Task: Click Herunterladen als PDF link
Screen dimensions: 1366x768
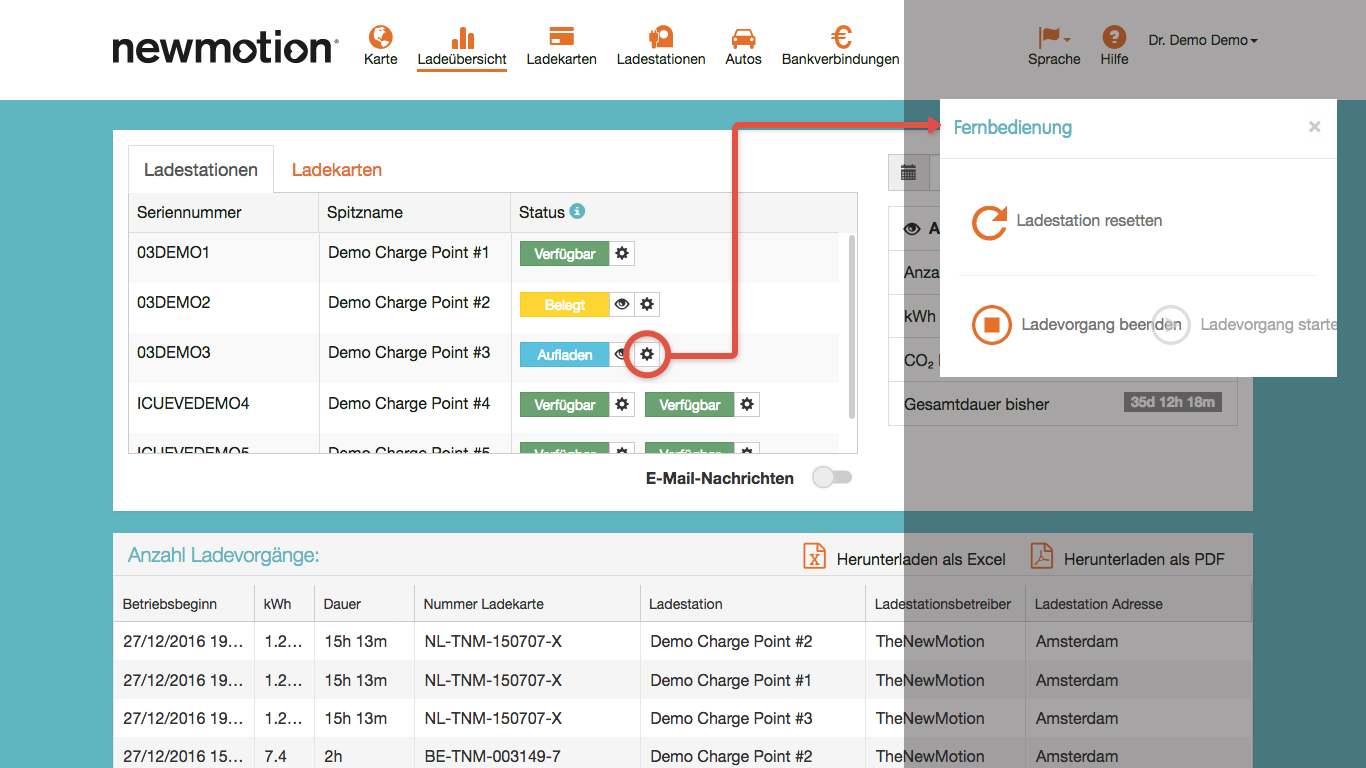Action: [x=1144, y=559]
